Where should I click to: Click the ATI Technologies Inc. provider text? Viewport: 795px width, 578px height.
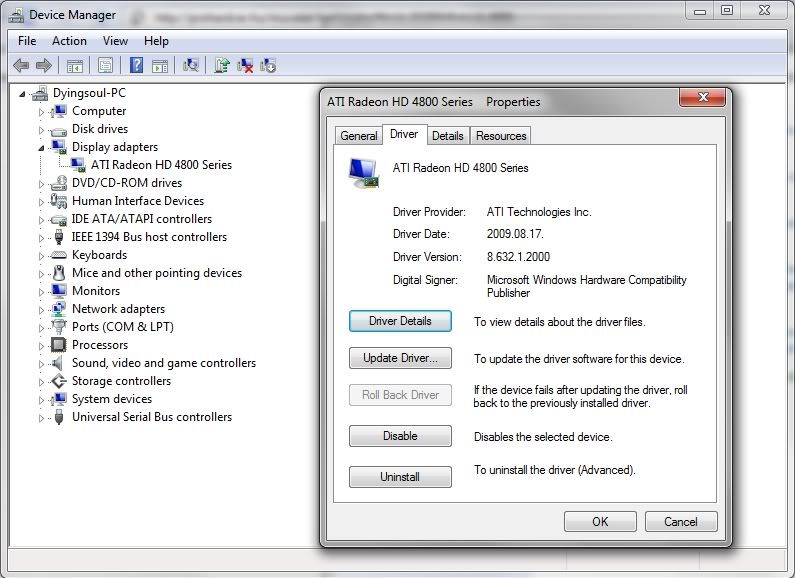coord(539,212)
